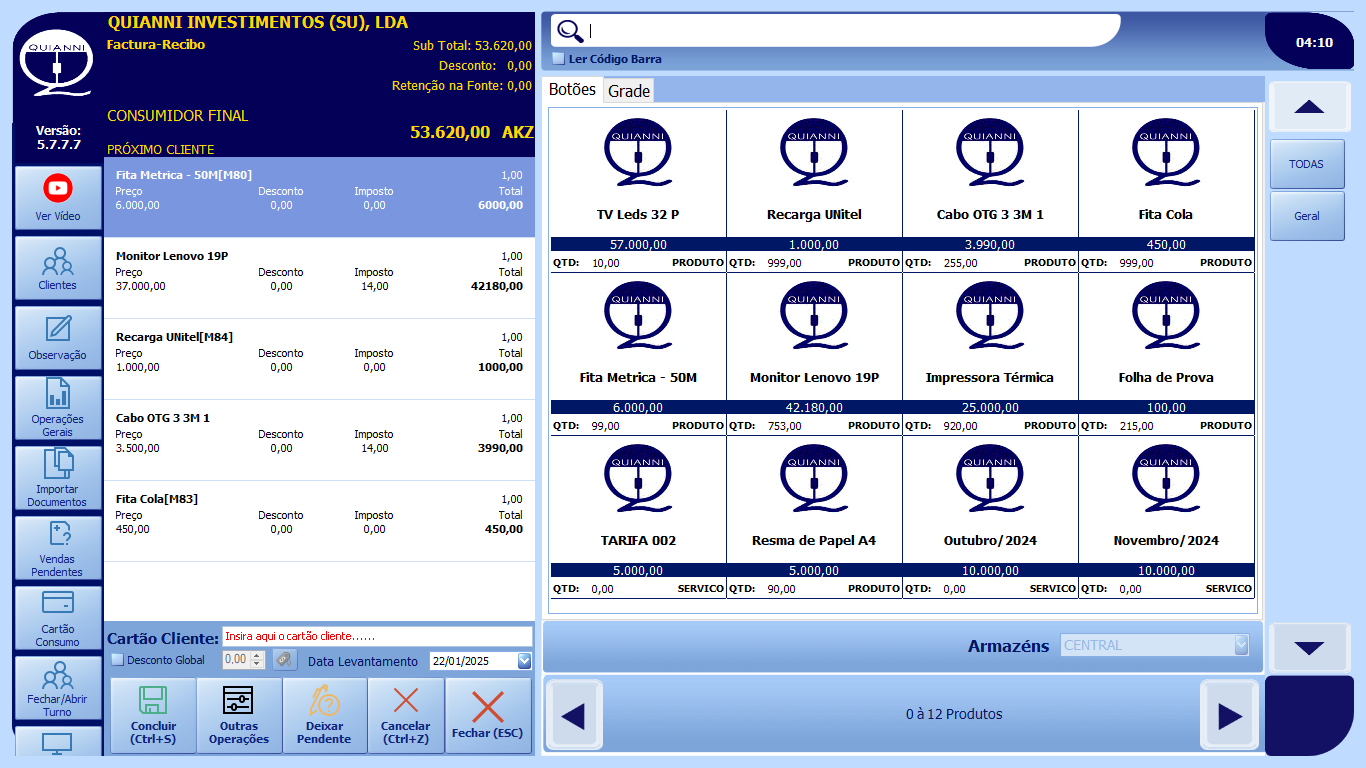Click the 53.620,00 AKZ total amount
Screen dimensions: 1366x768
pos(471,132)
